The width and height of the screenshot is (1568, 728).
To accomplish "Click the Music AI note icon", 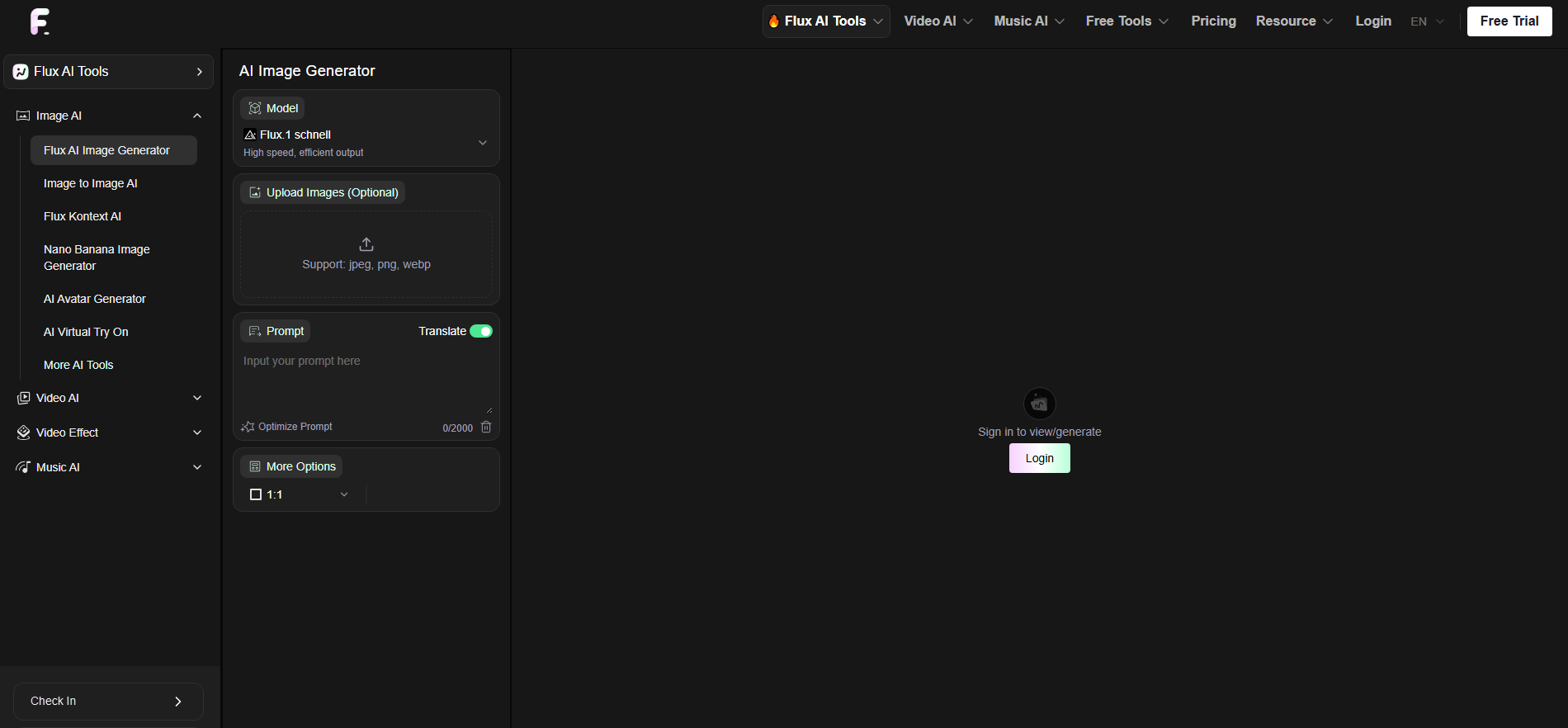I will point(23,467).
